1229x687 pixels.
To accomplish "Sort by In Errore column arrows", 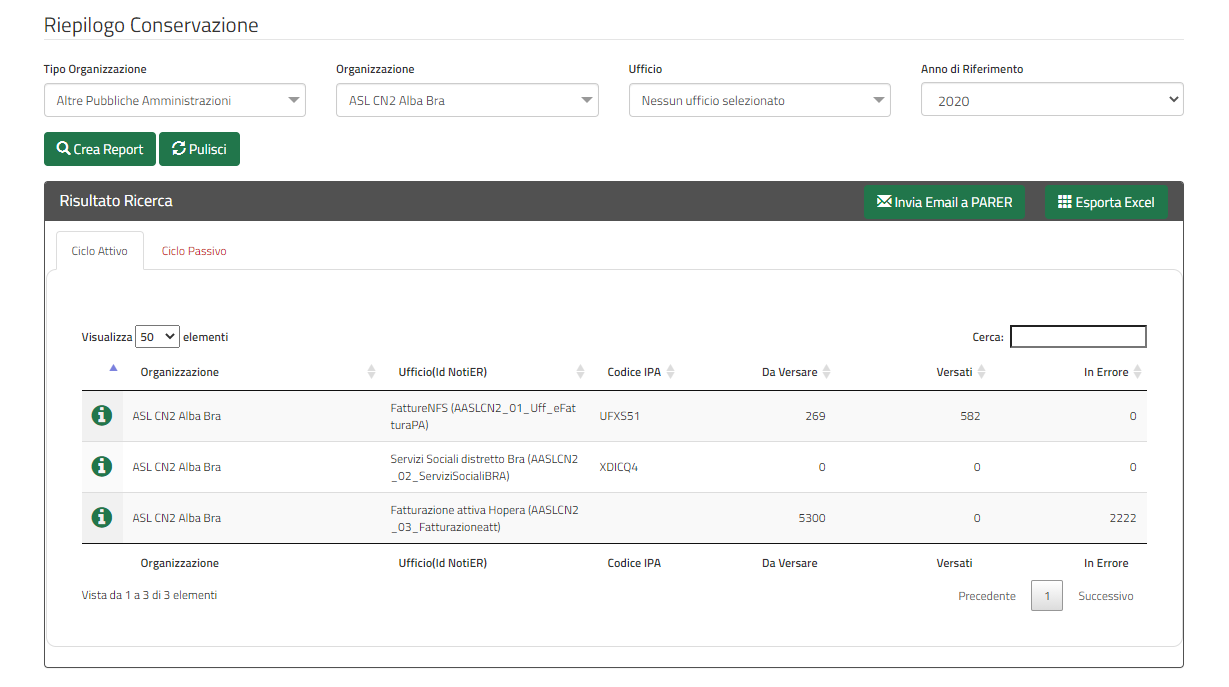I will click(x=1138, y=372).
